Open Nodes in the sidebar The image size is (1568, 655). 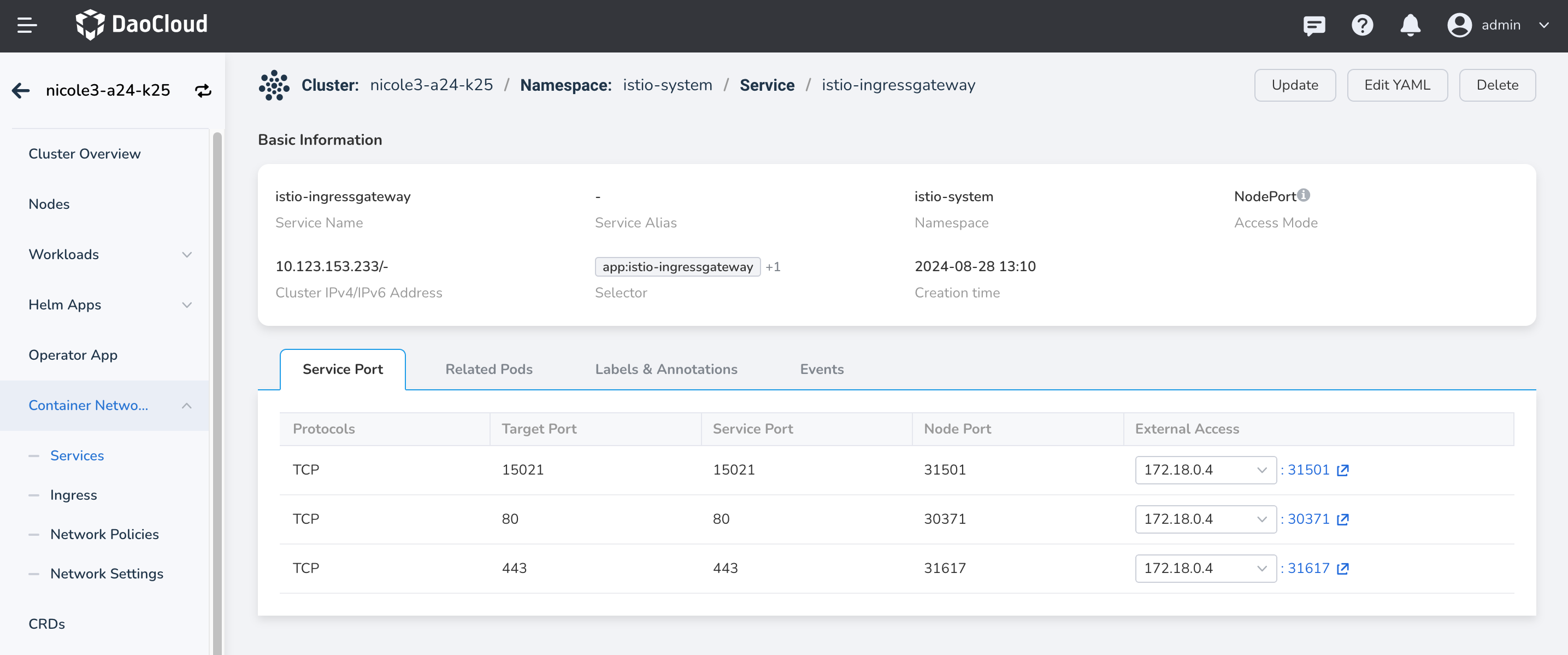[49, 204]
